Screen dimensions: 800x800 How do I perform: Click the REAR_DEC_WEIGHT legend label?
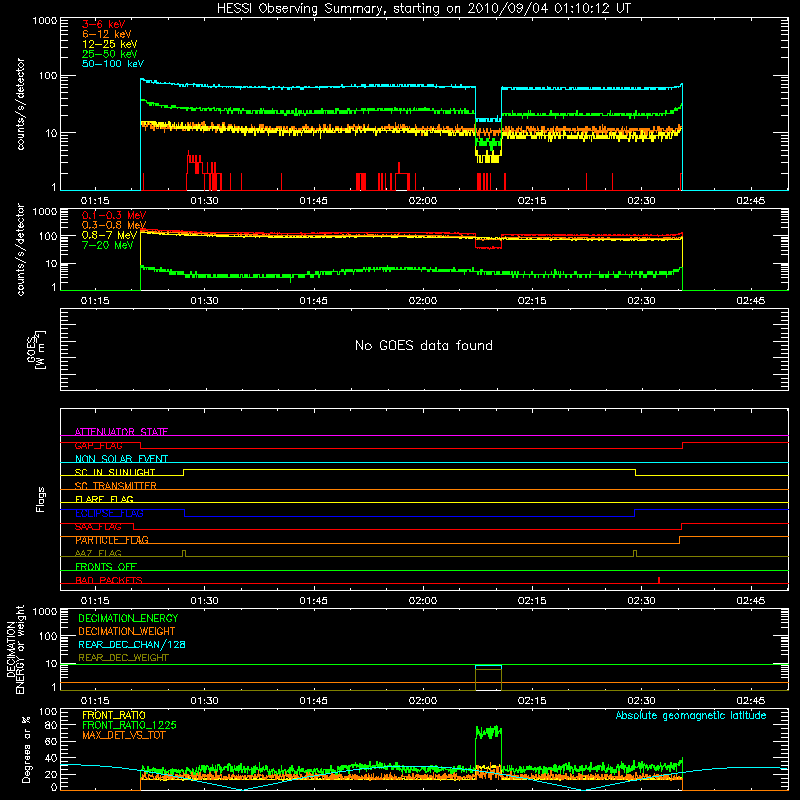coord(123,658)
